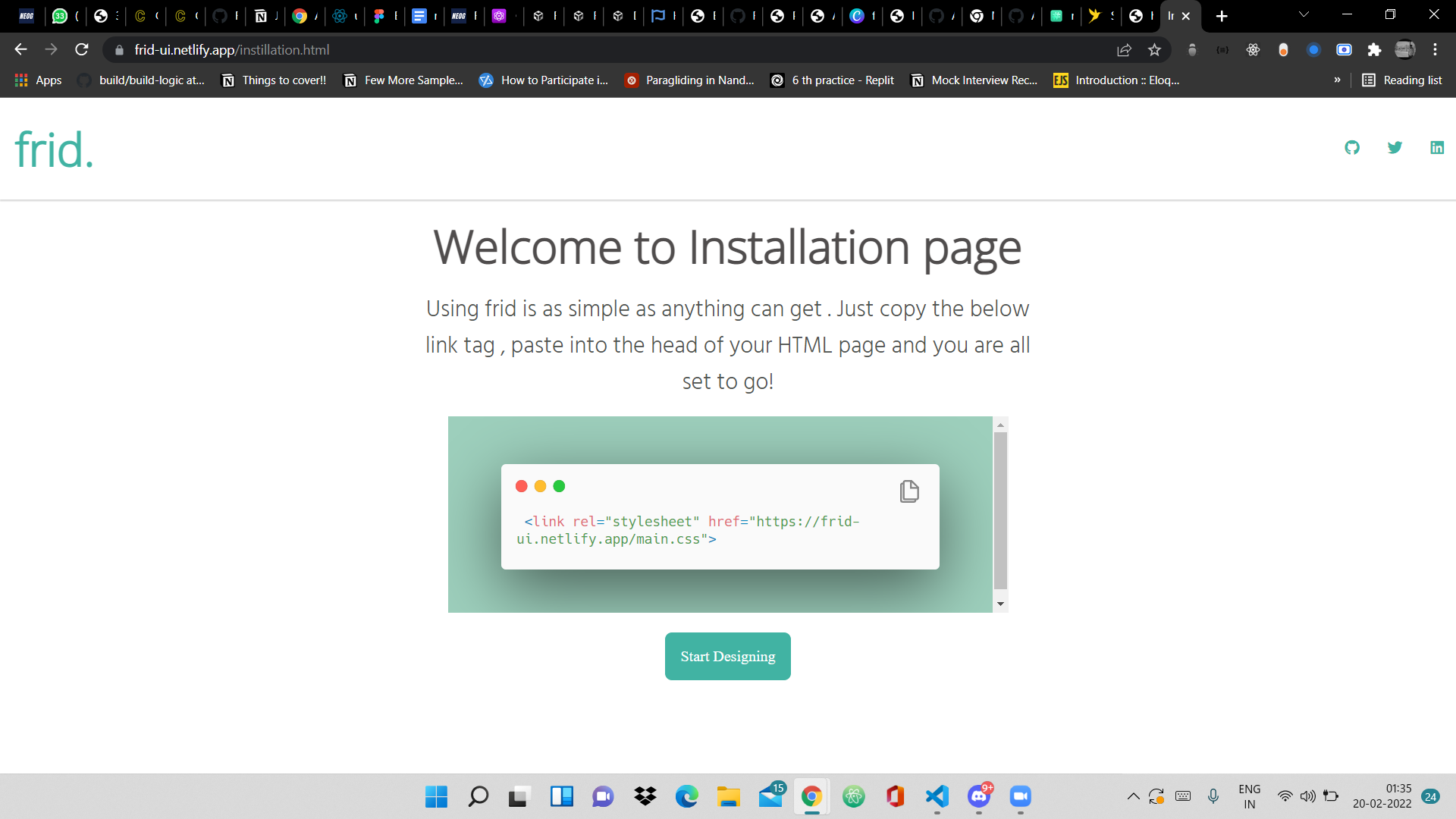Bookmark this page with the star icon
1456x819 pixels.
coord(1155,50)
